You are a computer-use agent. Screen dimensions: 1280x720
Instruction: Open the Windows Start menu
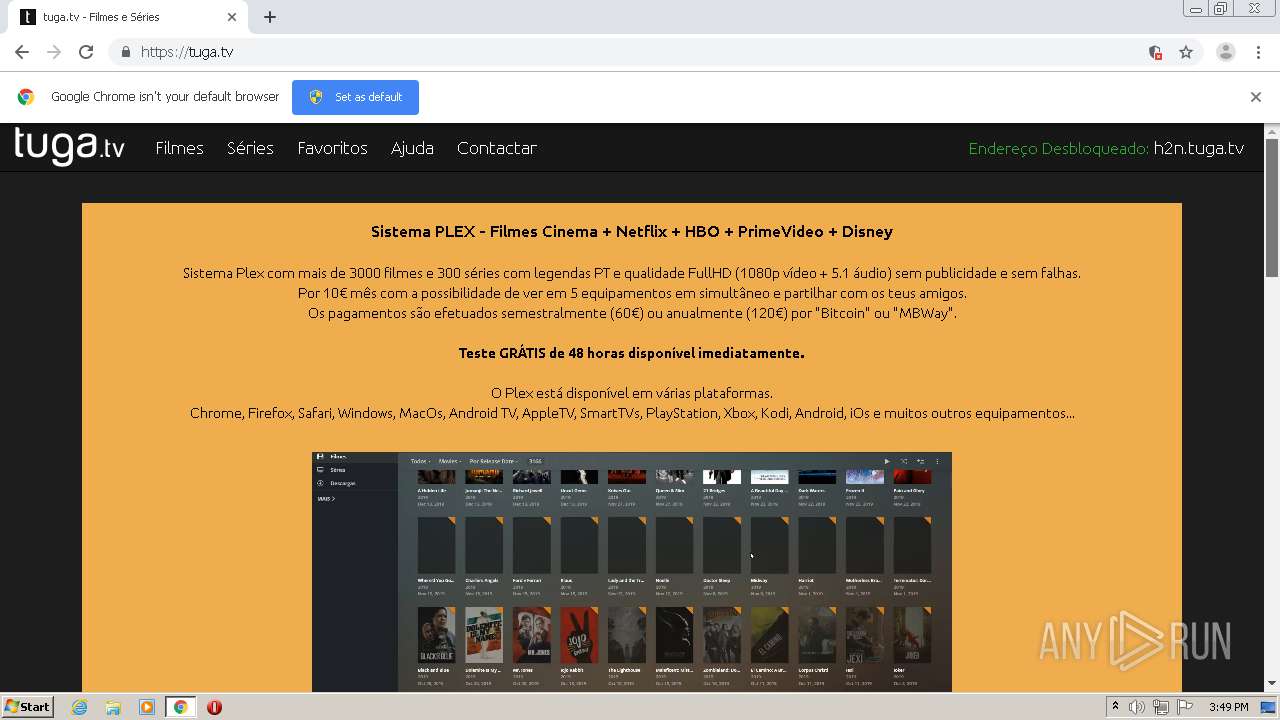[x=27, y=707]
